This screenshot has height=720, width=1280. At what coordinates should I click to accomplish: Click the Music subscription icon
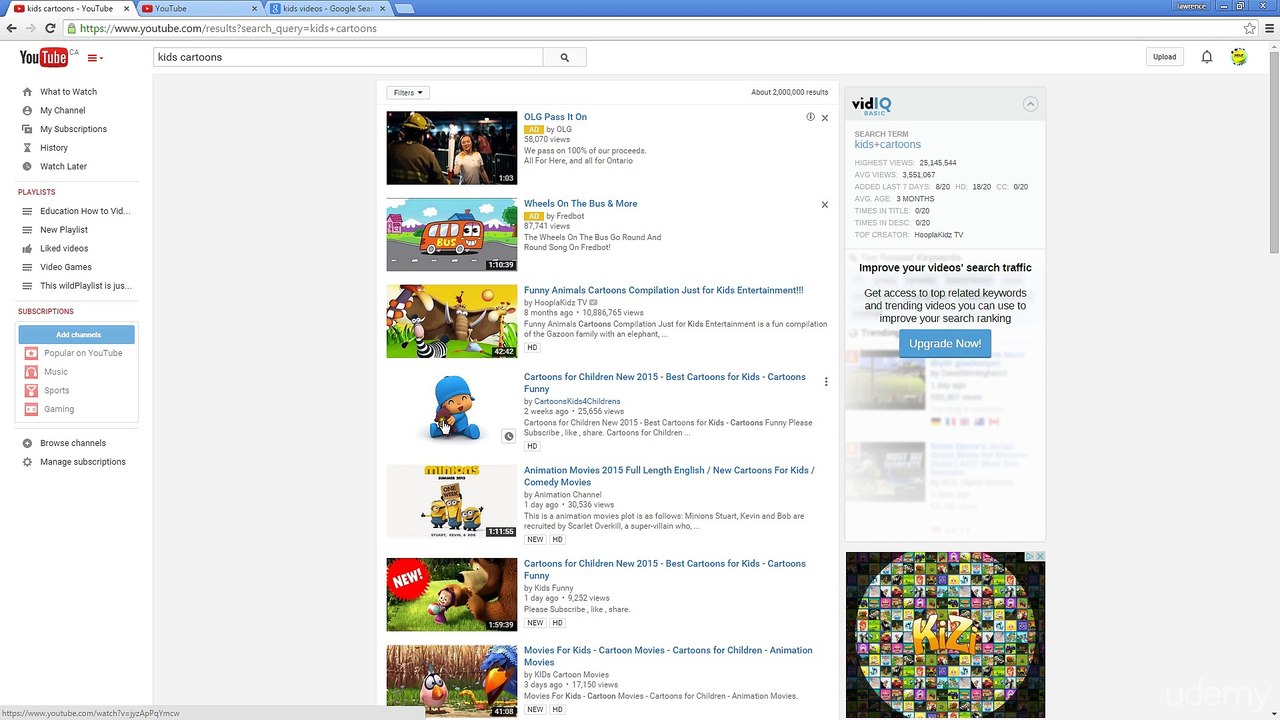tap(31, 372)
